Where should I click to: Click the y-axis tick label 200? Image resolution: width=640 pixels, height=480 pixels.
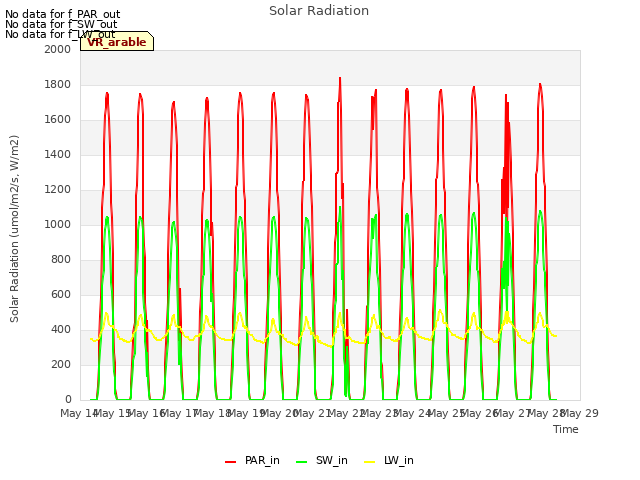pyautogui.click(x=61, y=364)
